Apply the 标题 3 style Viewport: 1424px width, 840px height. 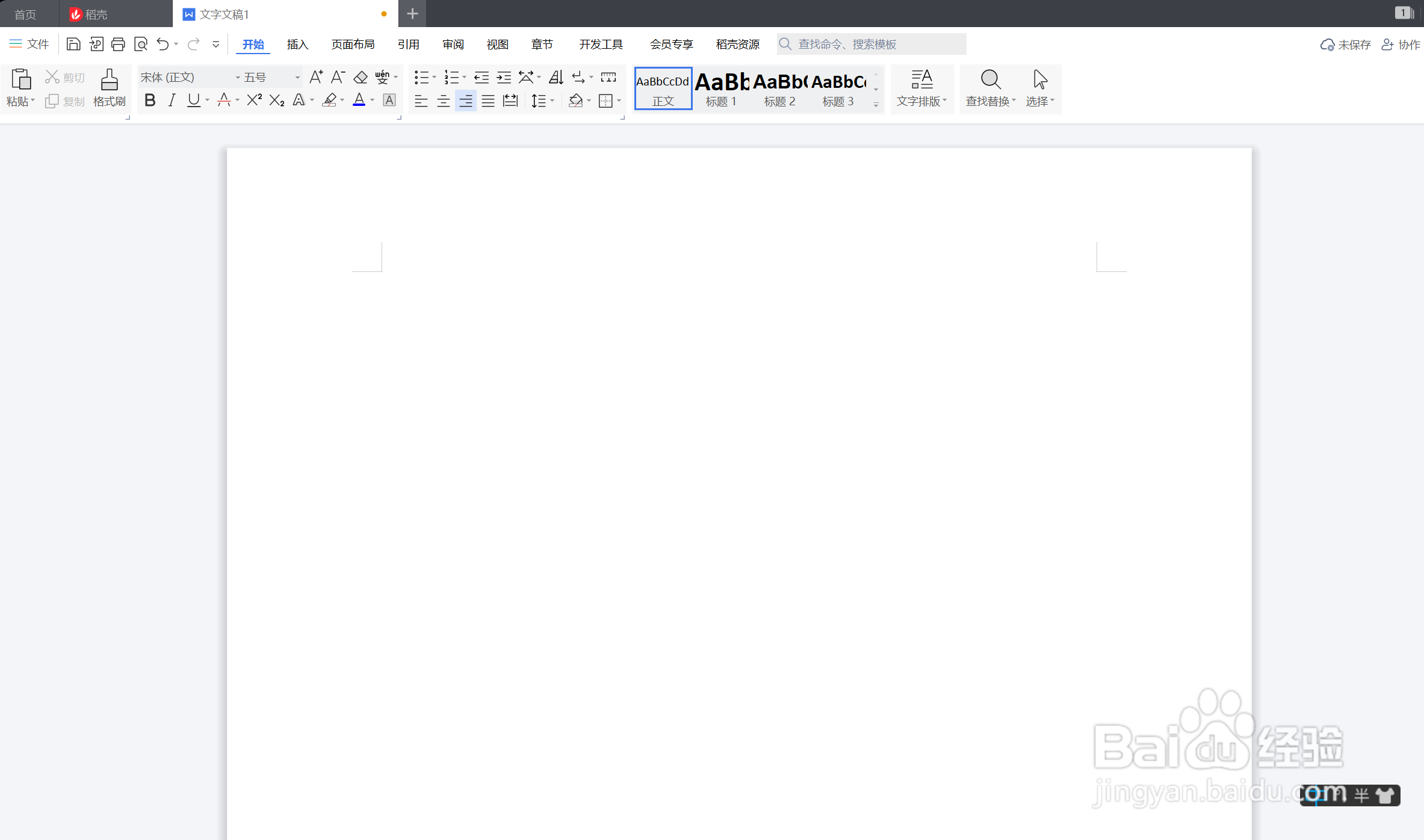click(838, 88)
